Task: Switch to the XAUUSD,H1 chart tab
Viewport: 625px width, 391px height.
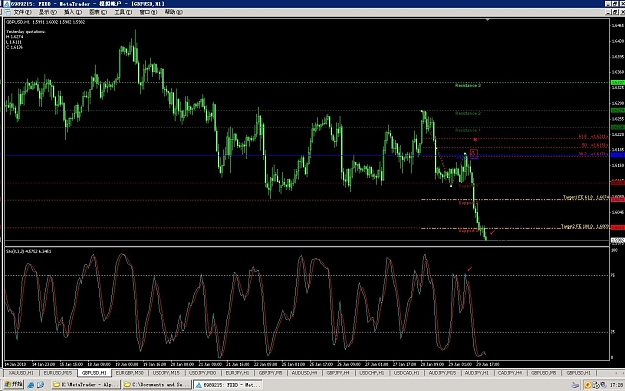Action: tap(21, 373)
